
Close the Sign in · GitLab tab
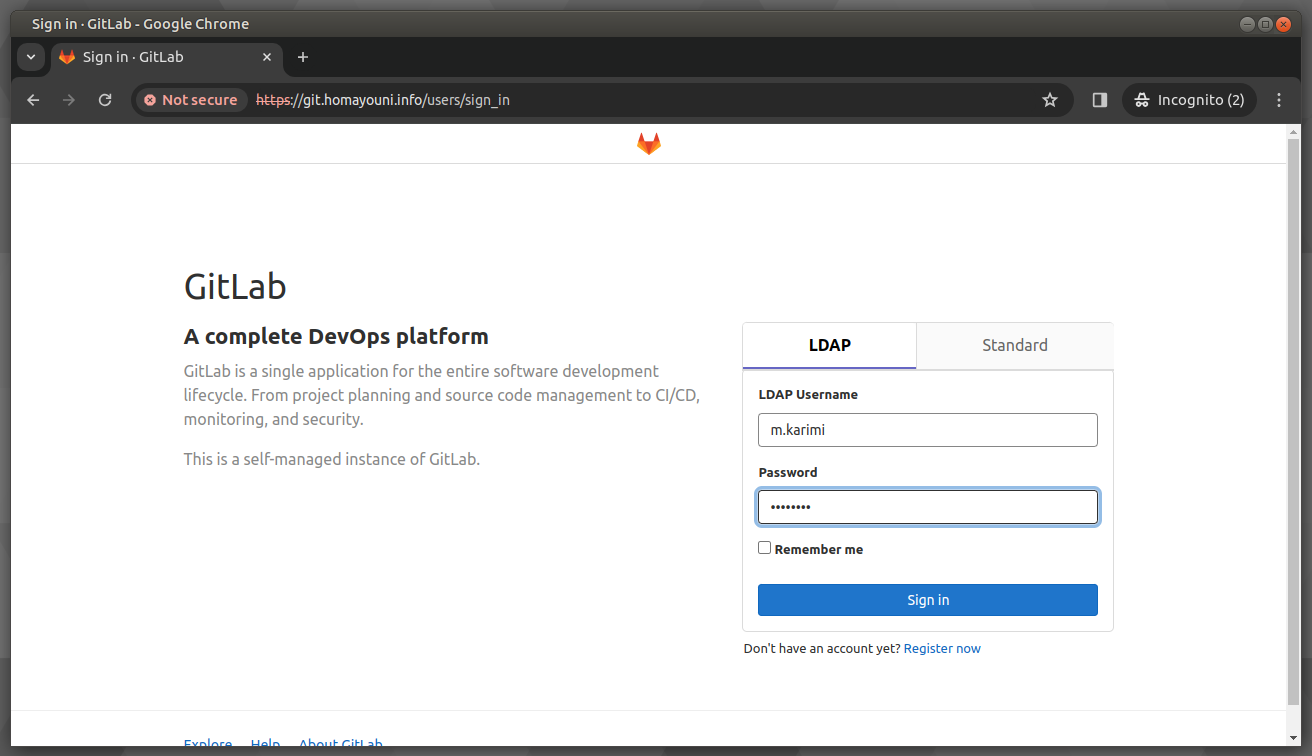point(267,57)
